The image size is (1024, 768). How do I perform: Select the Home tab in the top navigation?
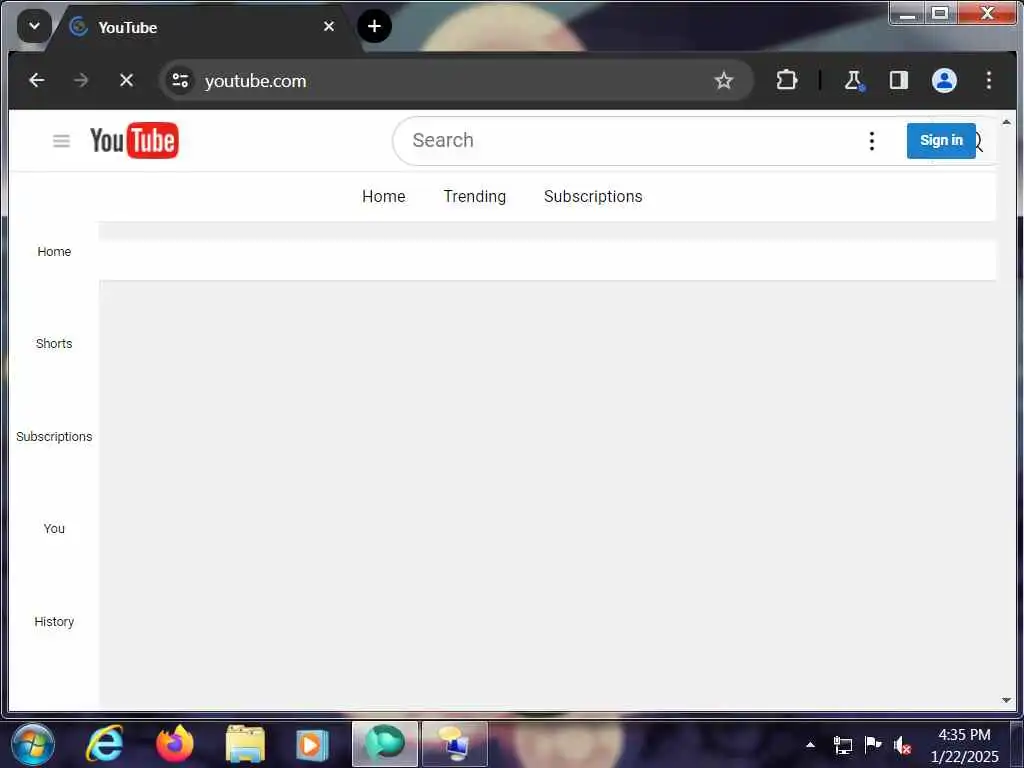coord(384,197)
